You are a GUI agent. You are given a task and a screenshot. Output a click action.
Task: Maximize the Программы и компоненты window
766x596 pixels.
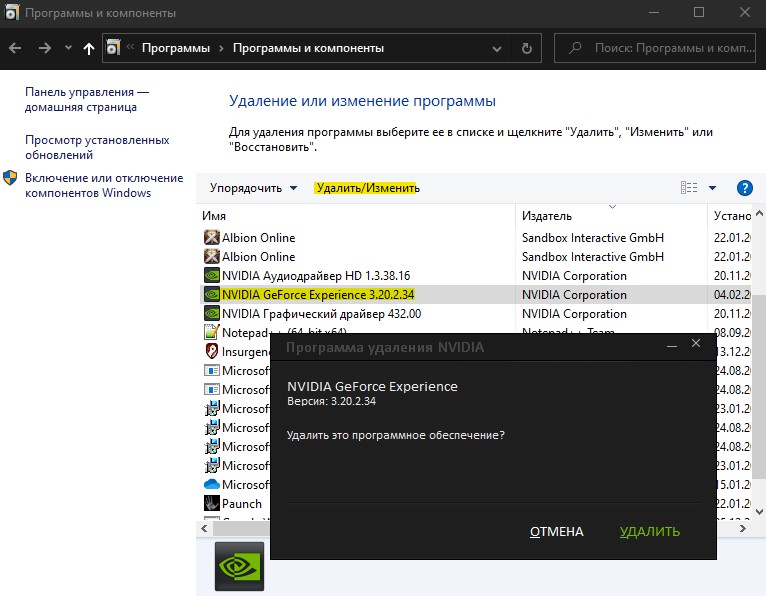pos(699,12)
